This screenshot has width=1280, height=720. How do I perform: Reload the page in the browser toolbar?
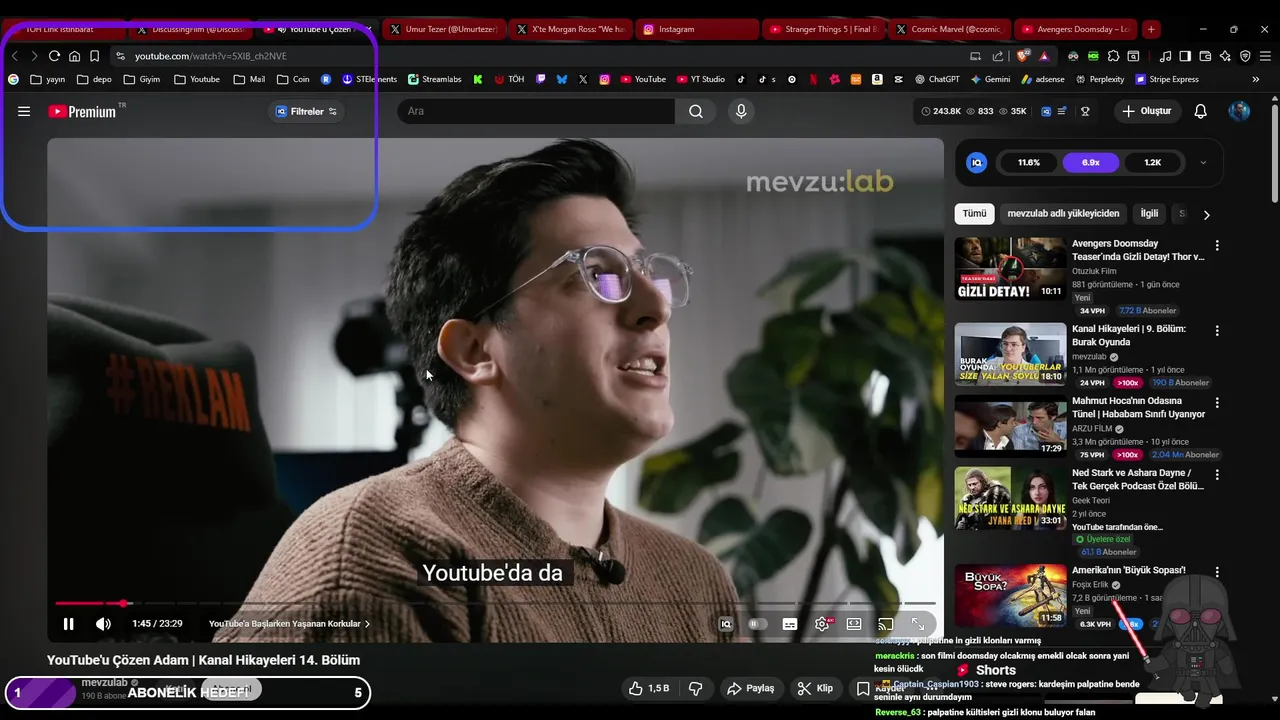(x=54, y=56)
